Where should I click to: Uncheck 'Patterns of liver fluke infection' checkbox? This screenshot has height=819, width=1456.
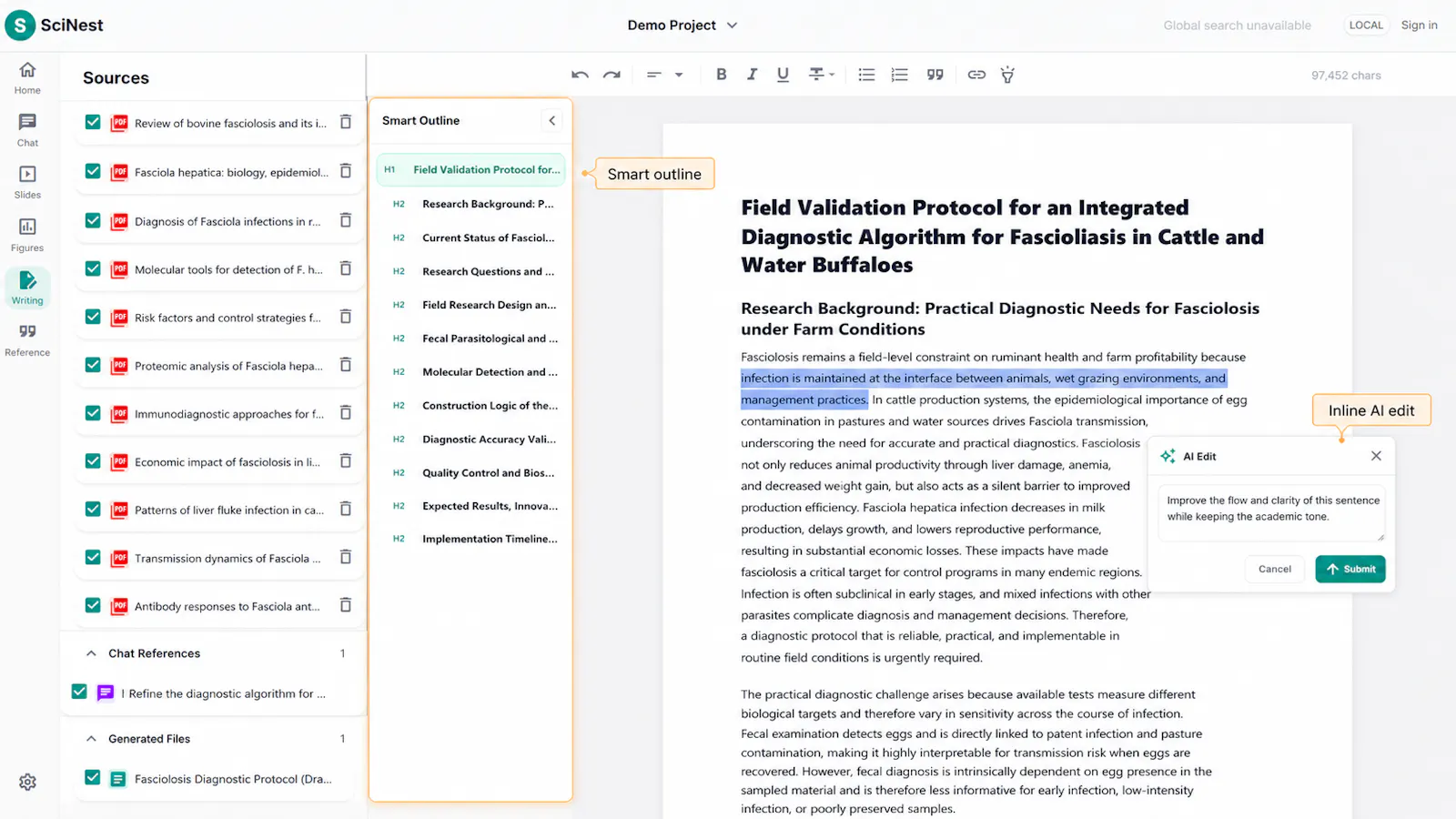pos(93,510)
